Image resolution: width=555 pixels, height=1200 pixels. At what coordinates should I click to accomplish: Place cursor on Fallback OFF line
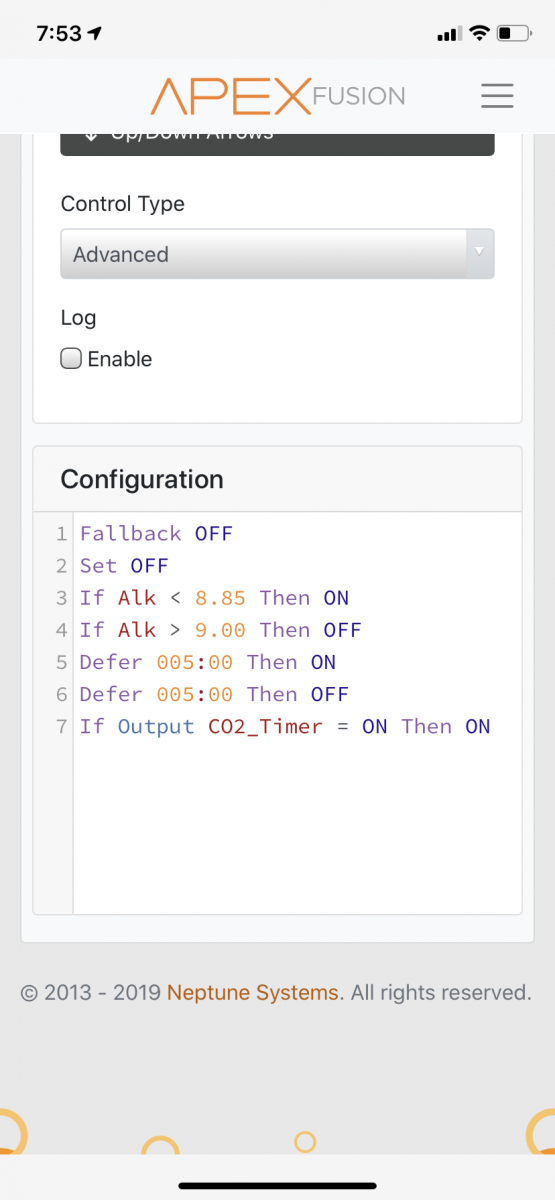[156, 534]
